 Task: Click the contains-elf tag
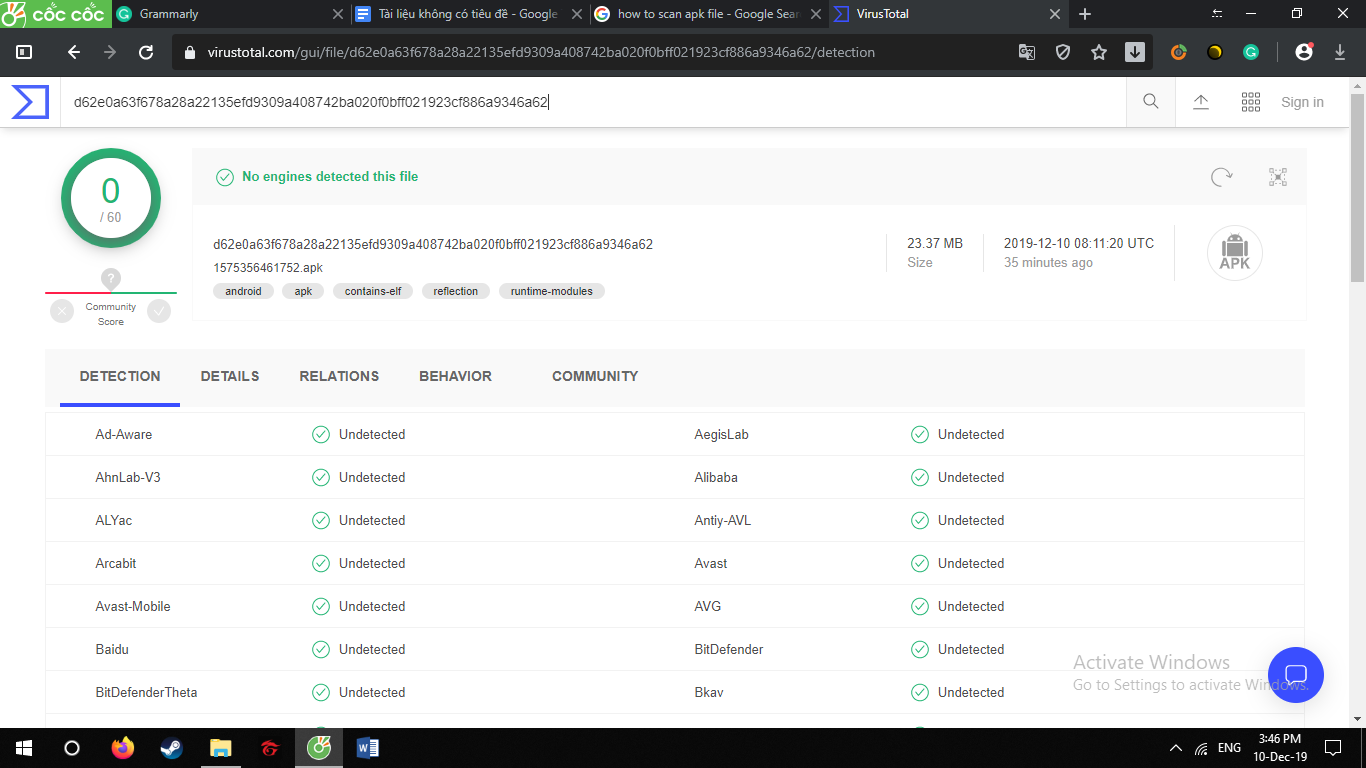(373, 291)
